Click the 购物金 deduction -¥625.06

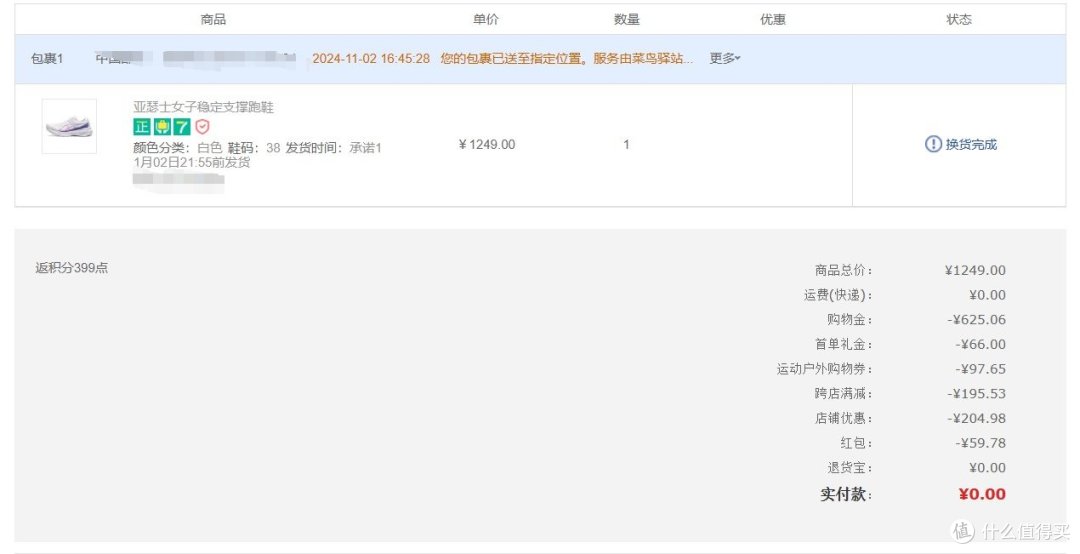tap(977, 320)
